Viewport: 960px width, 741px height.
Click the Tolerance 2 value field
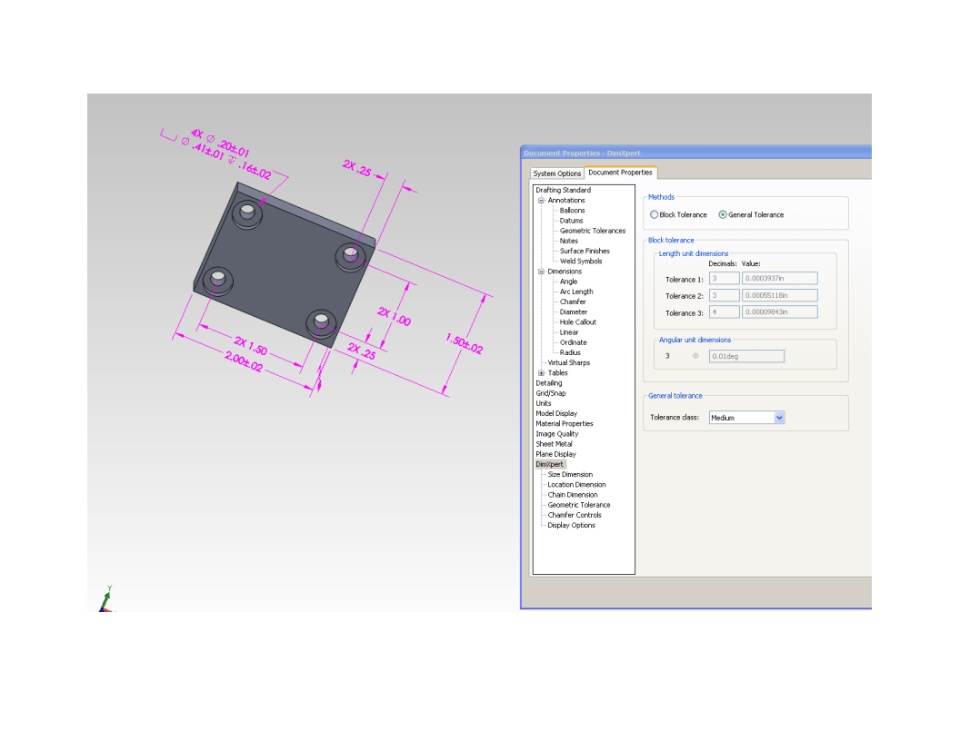click(779, 295)
